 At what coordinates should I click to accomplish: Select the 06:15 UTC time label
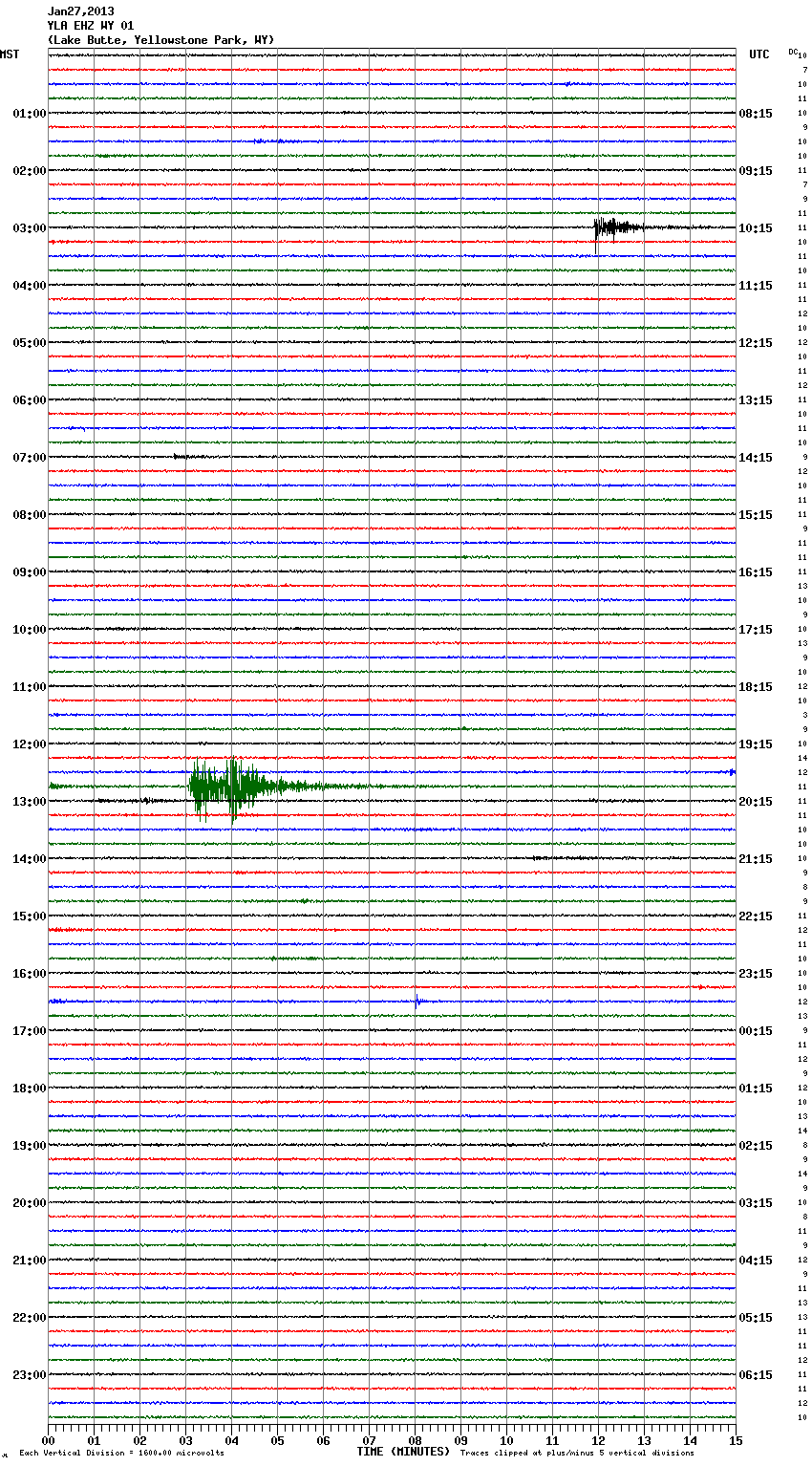756,1375
